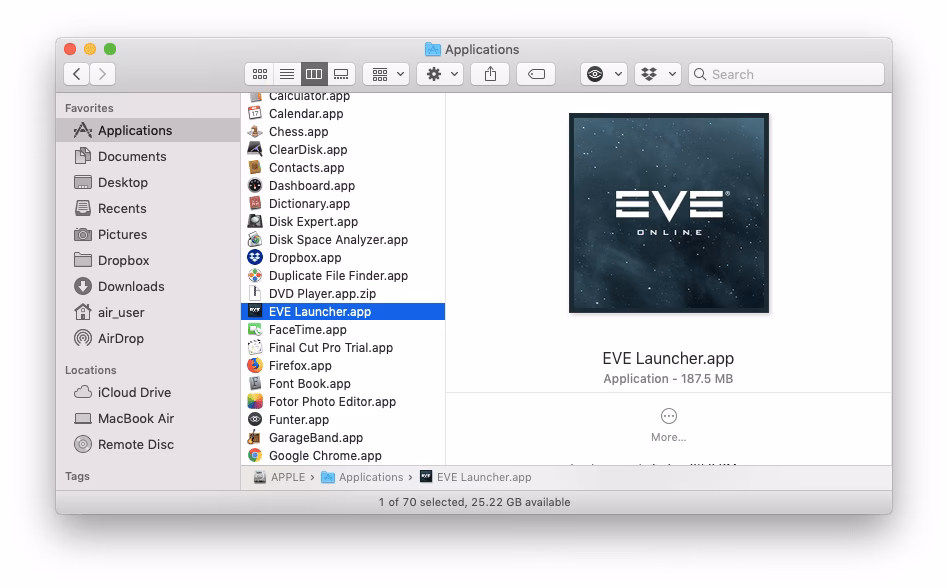
Task: Close the Finder window with red button
Action: [70, 49]
